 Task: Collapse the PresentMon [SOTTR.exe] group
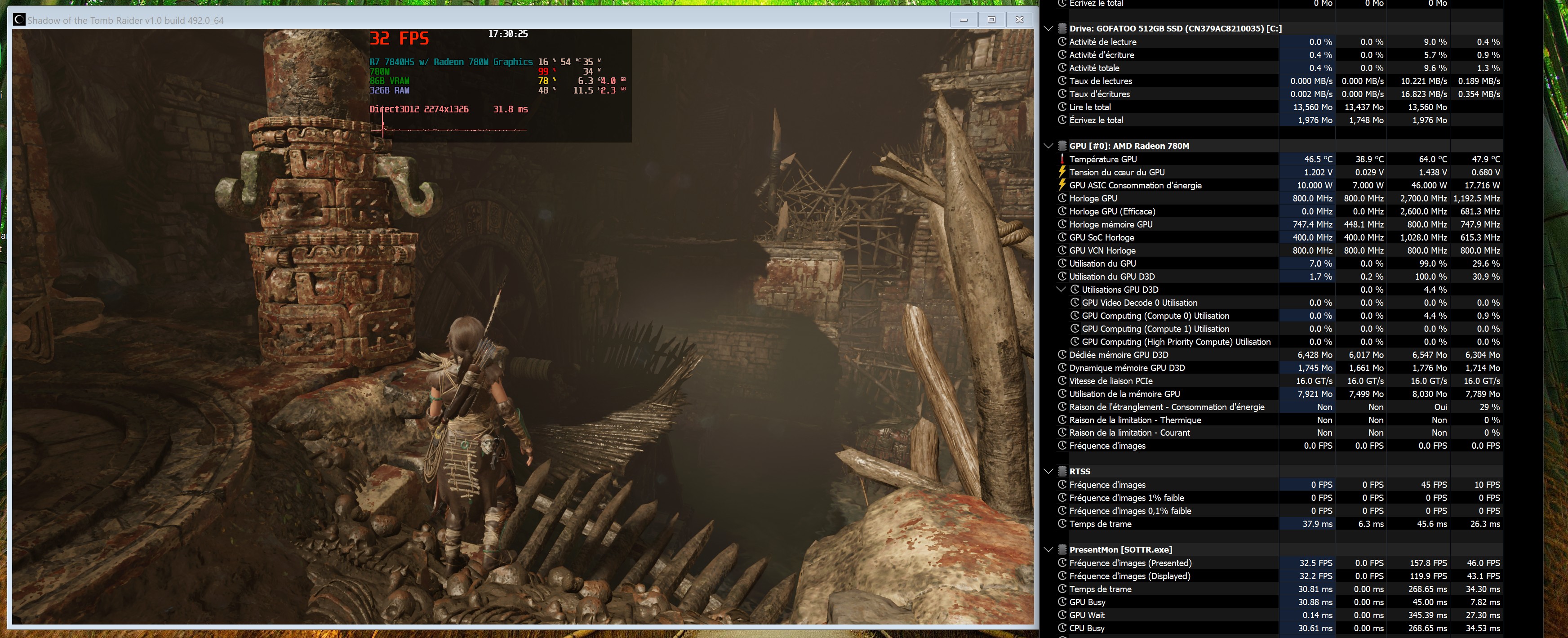pos(1048,550)
